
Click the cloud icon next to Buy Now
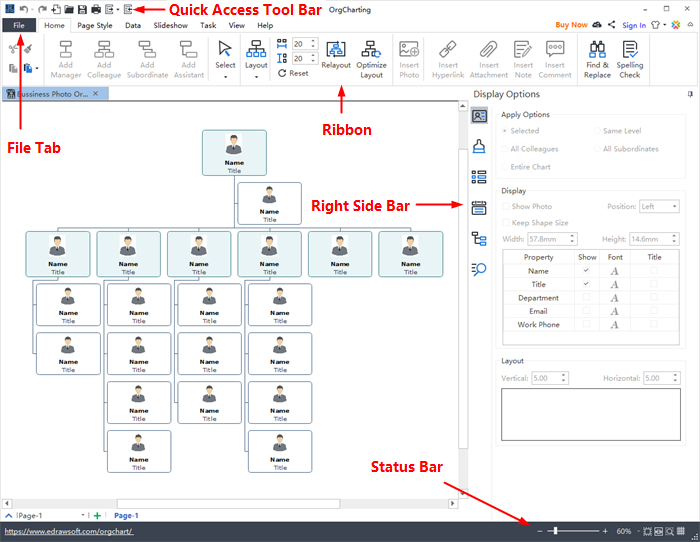click(597, 25)
